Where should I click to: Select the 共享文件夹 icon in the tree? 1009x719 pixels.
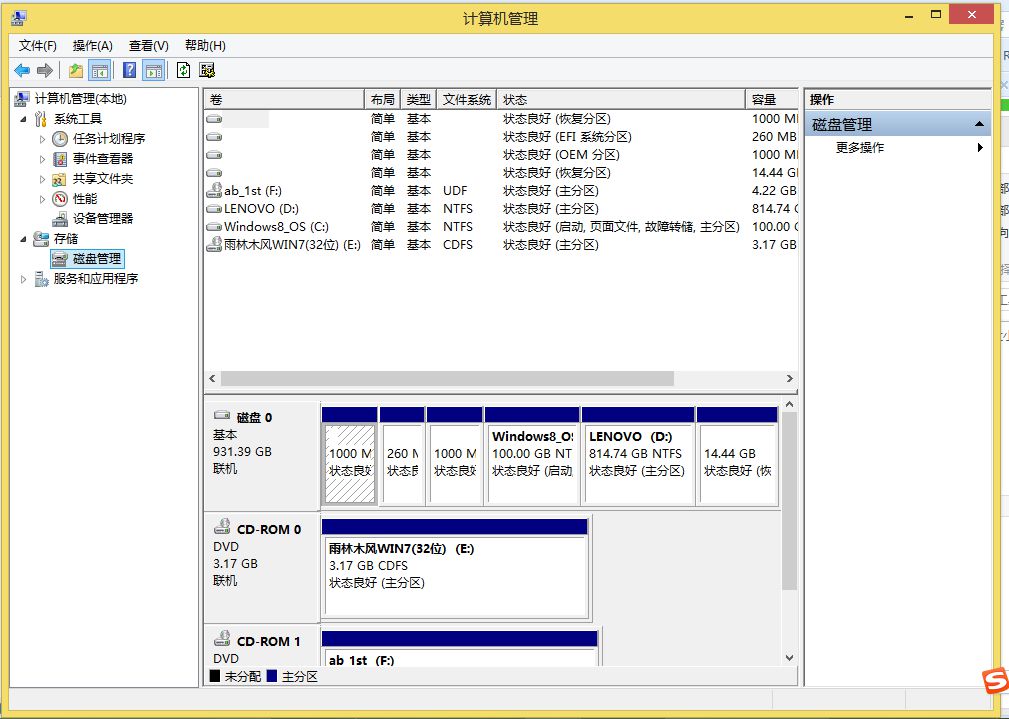(60, 178)
